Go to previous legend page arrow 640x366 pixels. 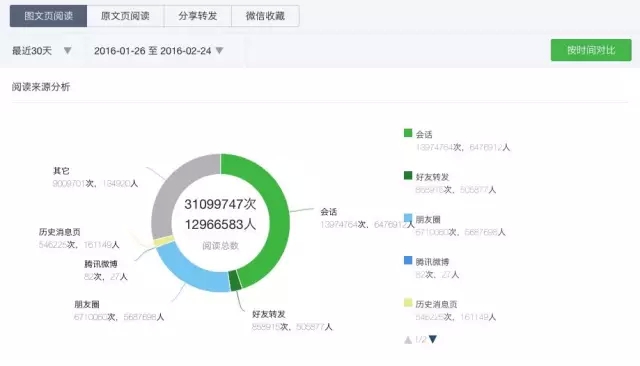click(x=408, y=339)
